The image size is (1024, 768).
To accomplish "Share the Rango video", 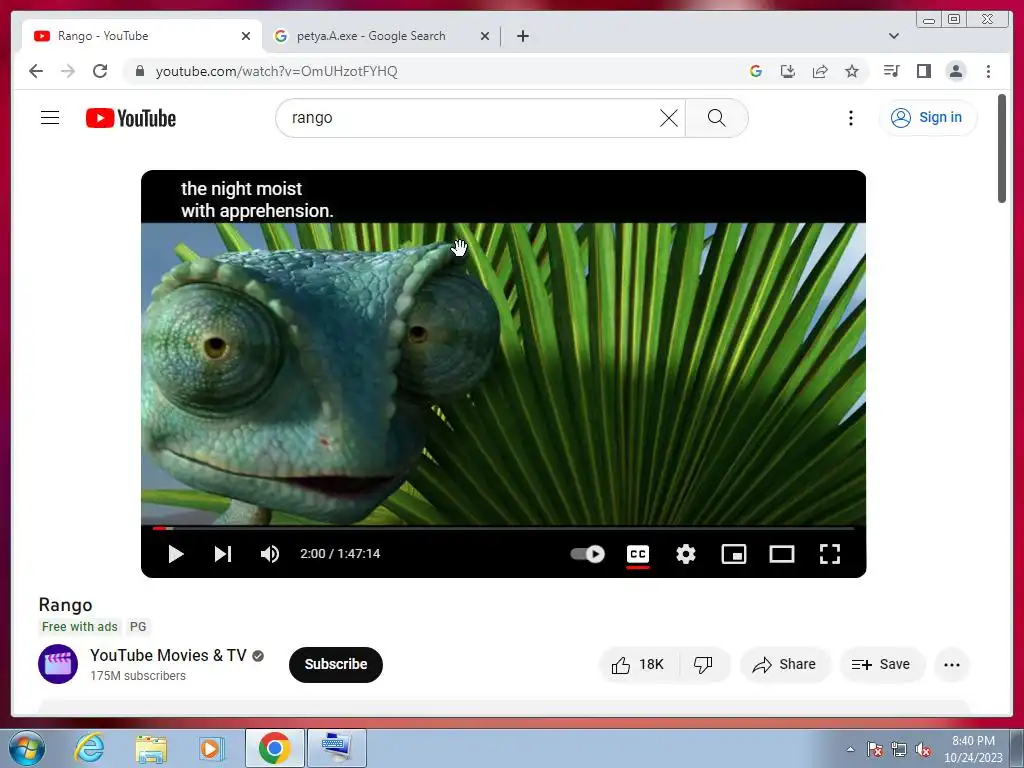I will 784,665.
